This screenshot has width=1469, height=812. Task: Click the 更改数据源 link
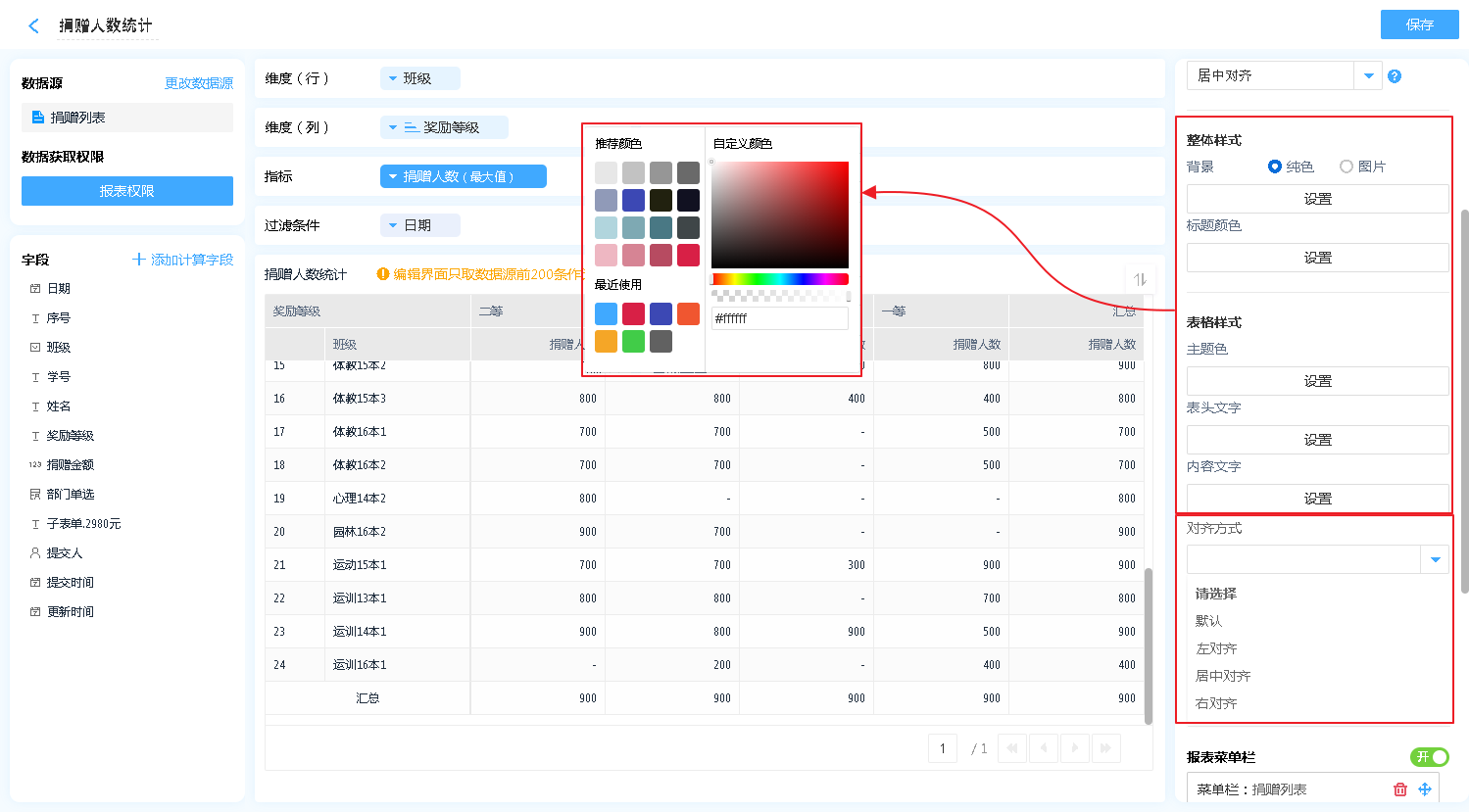pos(199,83)
